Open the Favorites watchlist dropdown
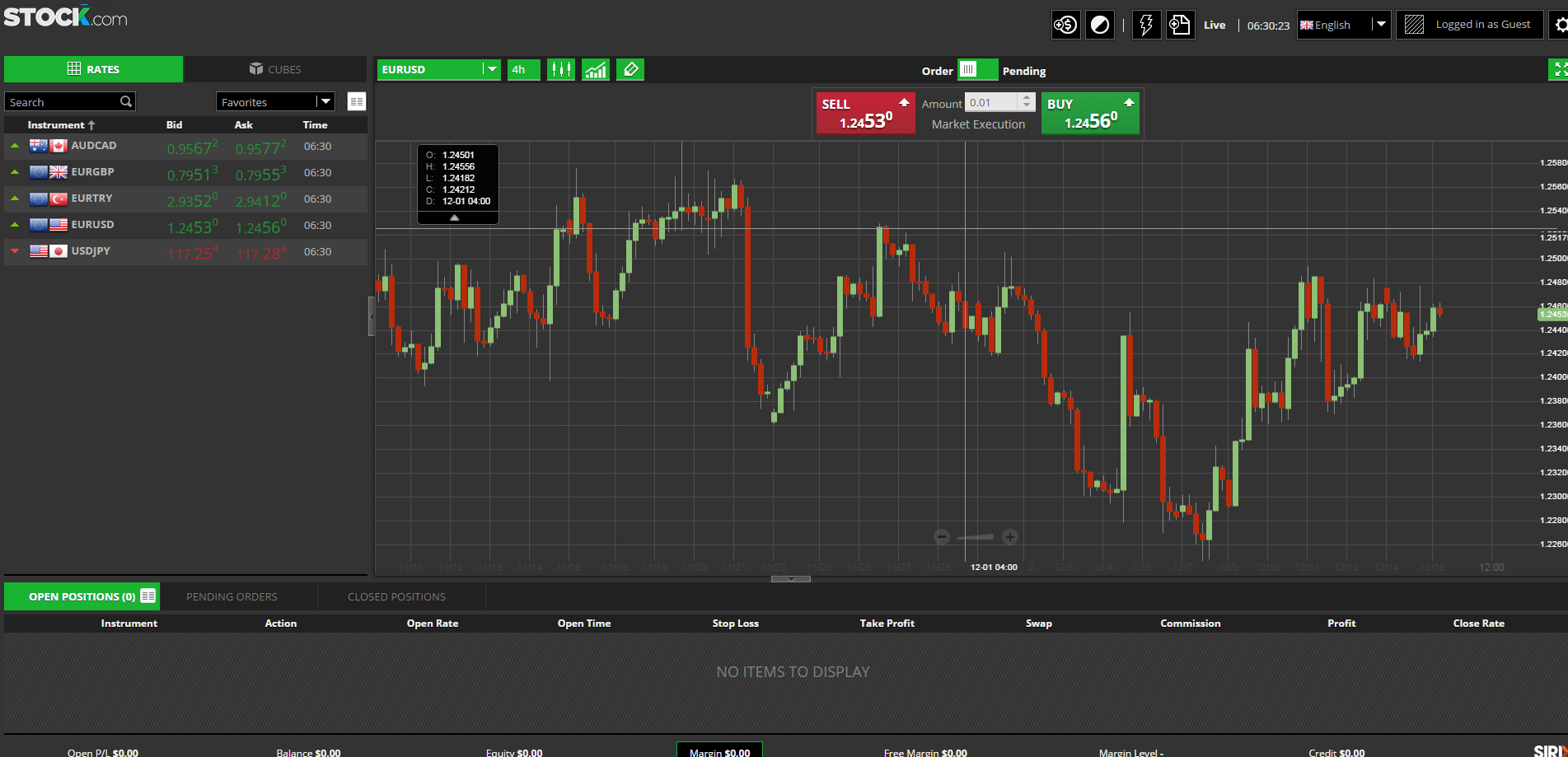This screenshot has height=757, width=1568. [x=325, y=100]
